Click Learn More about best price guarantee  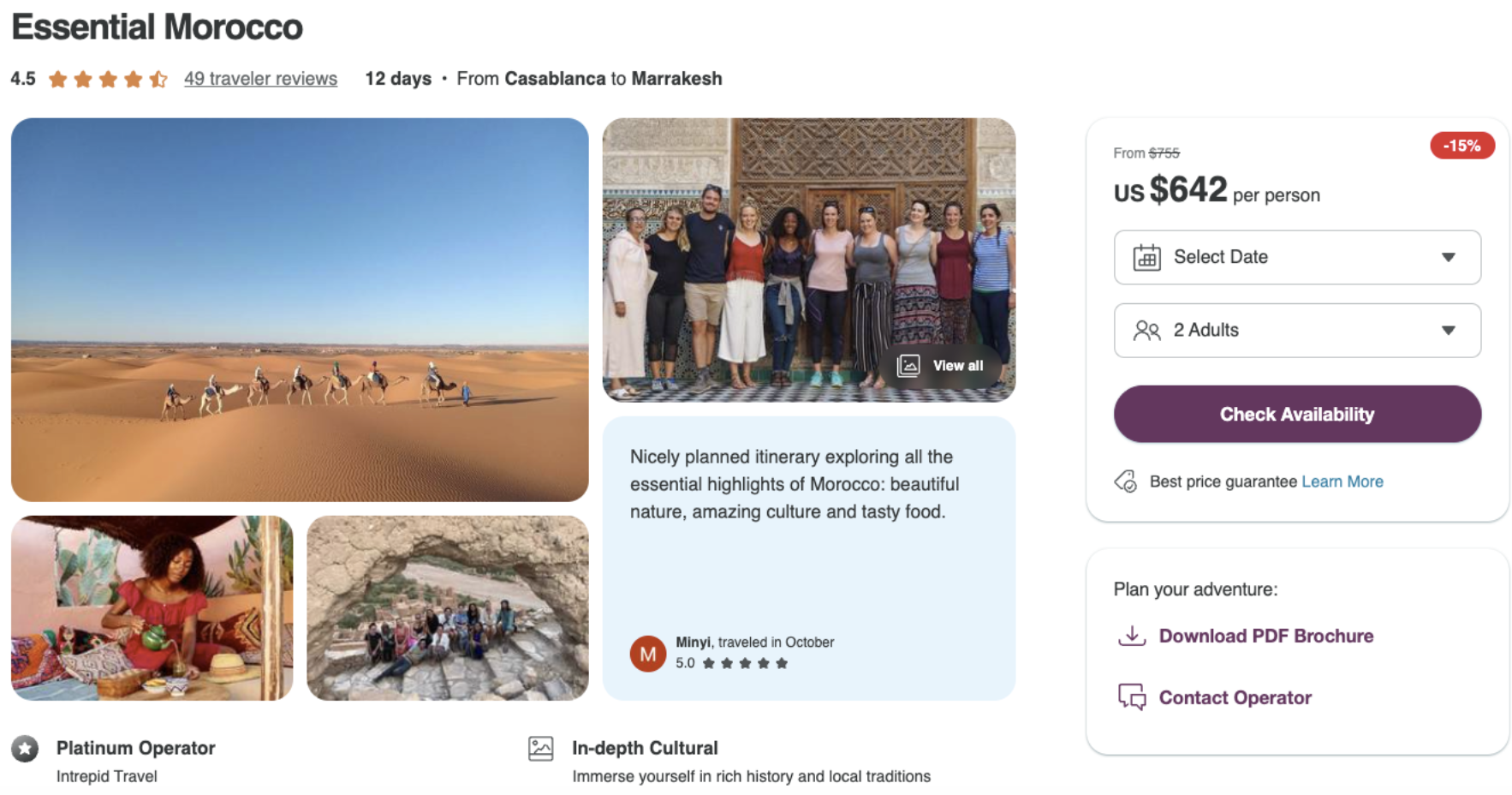click(x=1342, y=481)
